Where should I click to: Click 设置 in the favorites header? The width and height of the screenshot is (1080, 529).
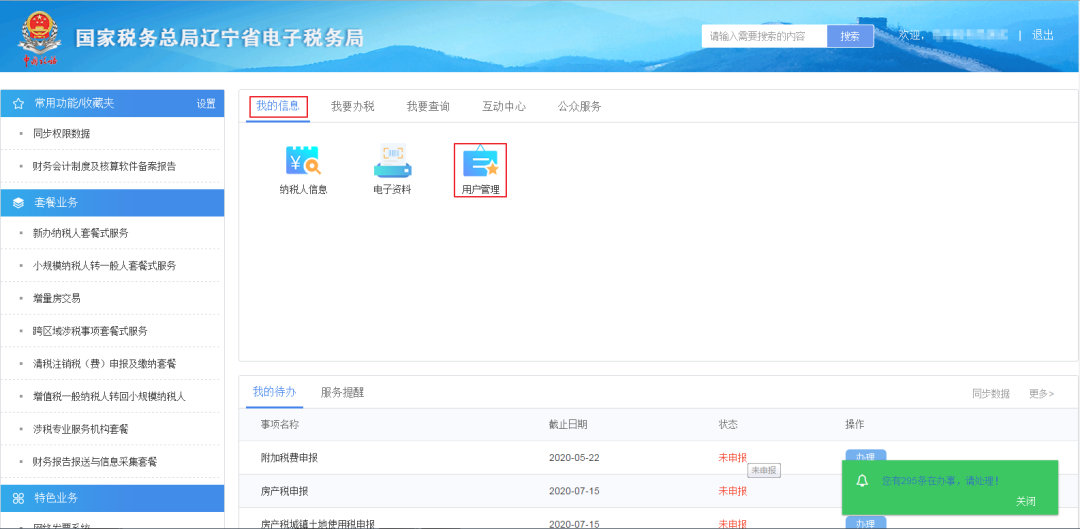coord(206,103)
